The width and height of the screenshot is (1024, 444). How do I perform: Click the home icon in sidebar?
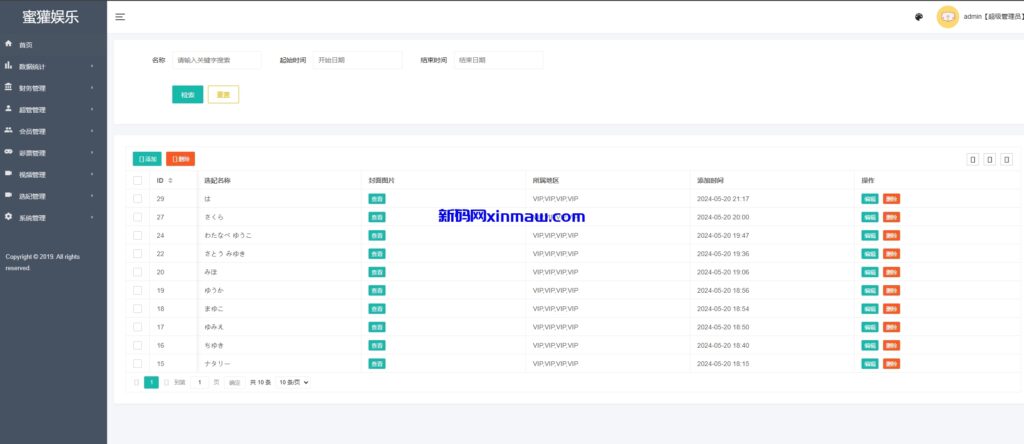9,45
